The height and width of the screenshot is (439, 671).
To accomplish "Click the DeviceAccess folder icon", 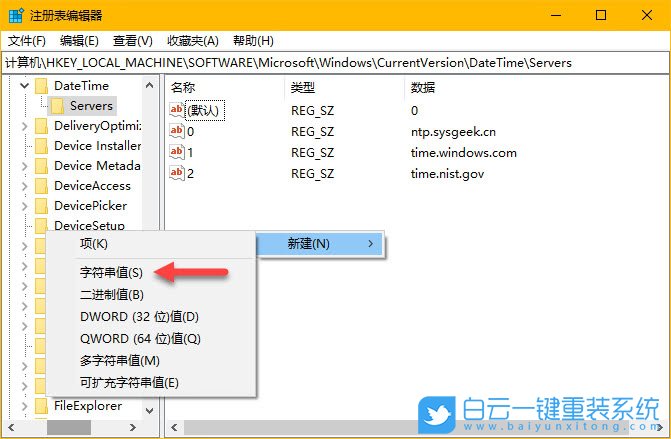I will pyautogui.click(x=42, y=186).
